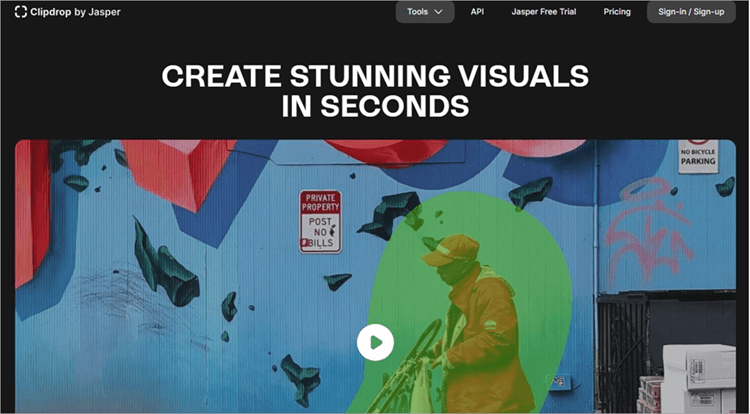Open the Tools dropdown menu
This screenshot has height=414, width=750.
(424, 12)
